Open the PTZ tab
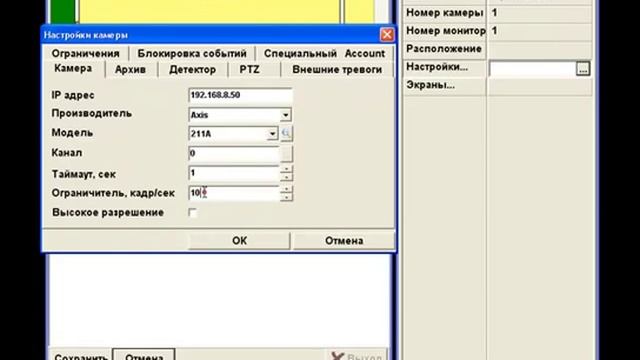The image size is (640, 360). [249, 69]
